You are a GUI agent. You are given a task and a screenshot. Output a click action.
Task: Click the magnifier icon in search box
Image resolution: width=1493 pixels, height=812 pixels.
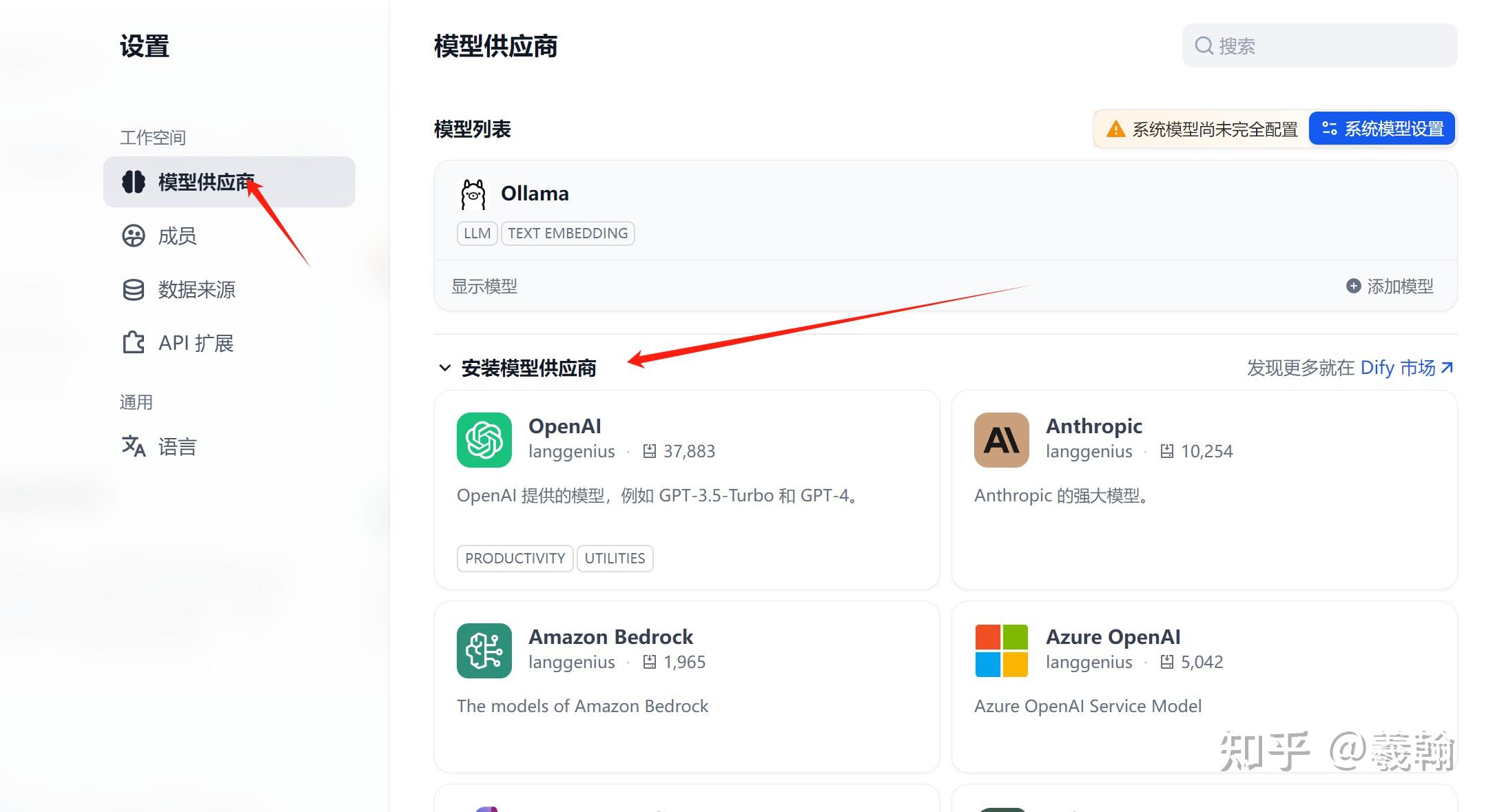click(x=1204, y=45)
